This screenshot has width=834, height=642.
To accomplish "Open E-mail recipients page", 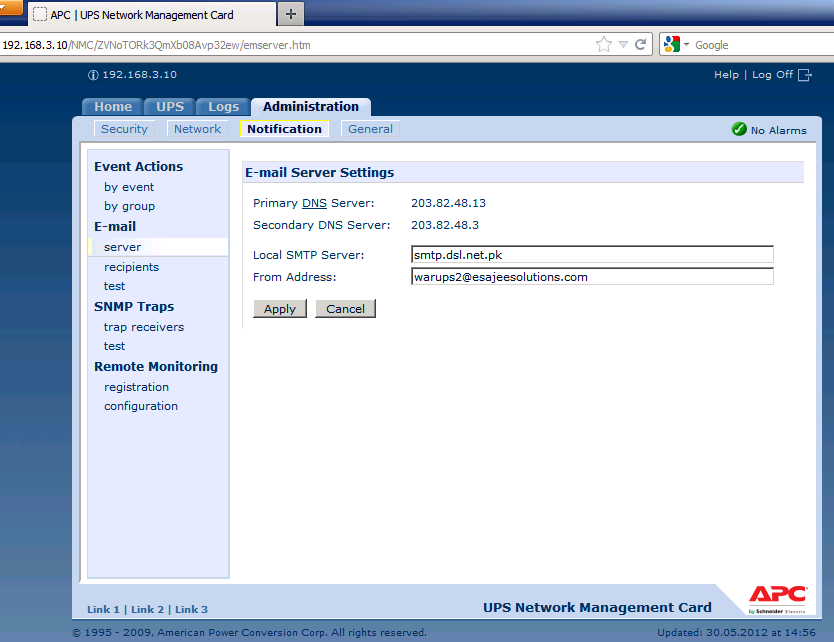I will (x=131, y=267).
